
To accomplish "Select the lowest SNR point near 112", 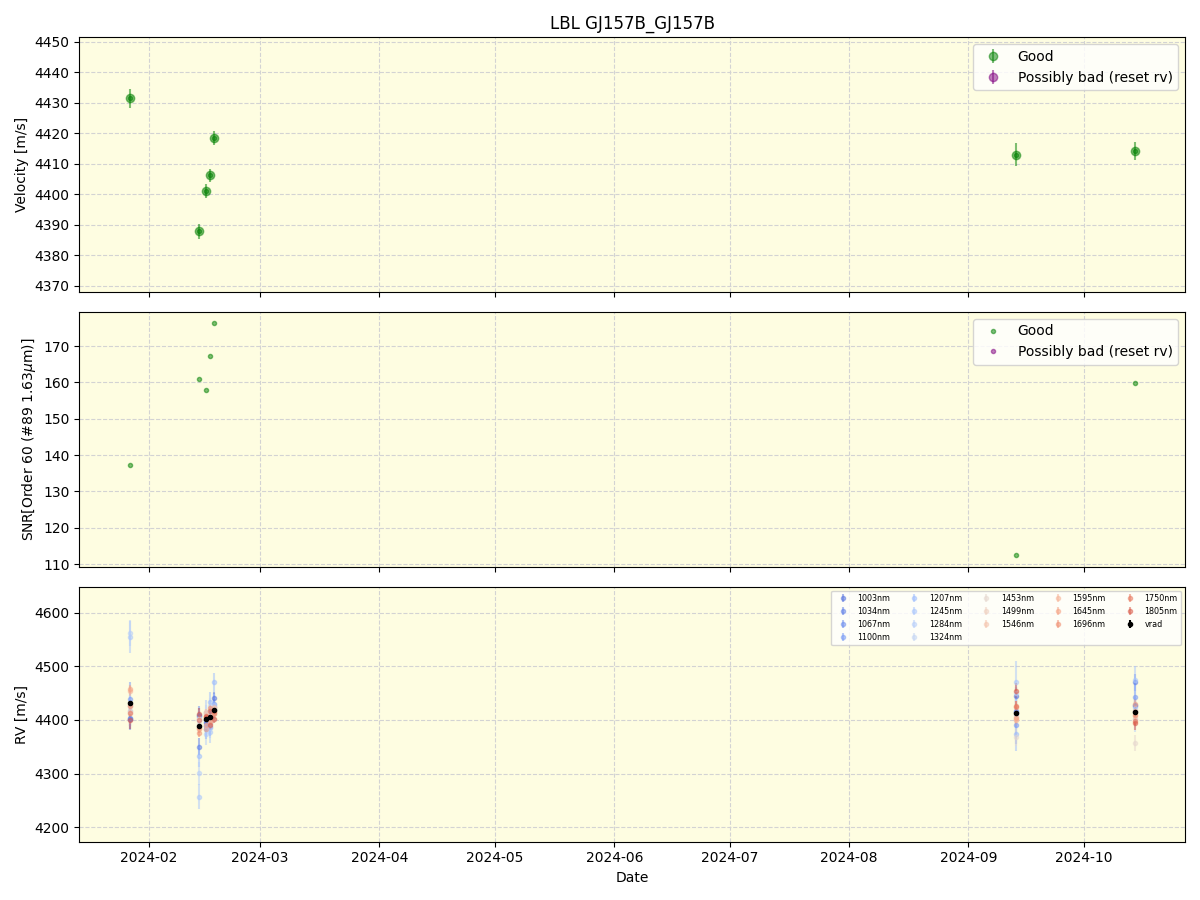I will pos(1016,555).
